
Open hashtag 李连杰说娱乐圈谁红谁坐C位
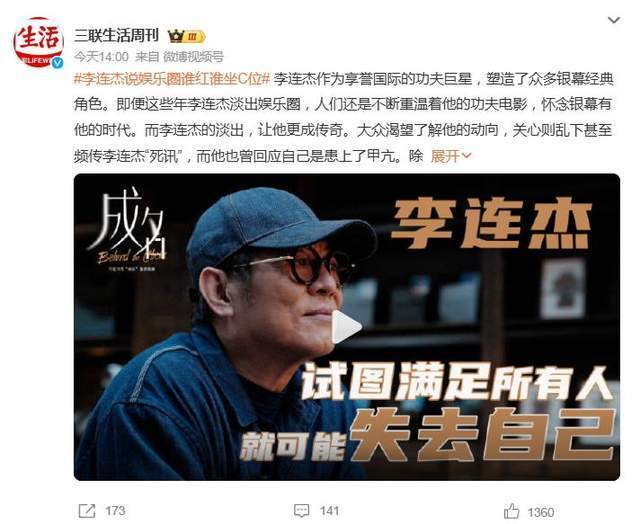tap(172, 79)
